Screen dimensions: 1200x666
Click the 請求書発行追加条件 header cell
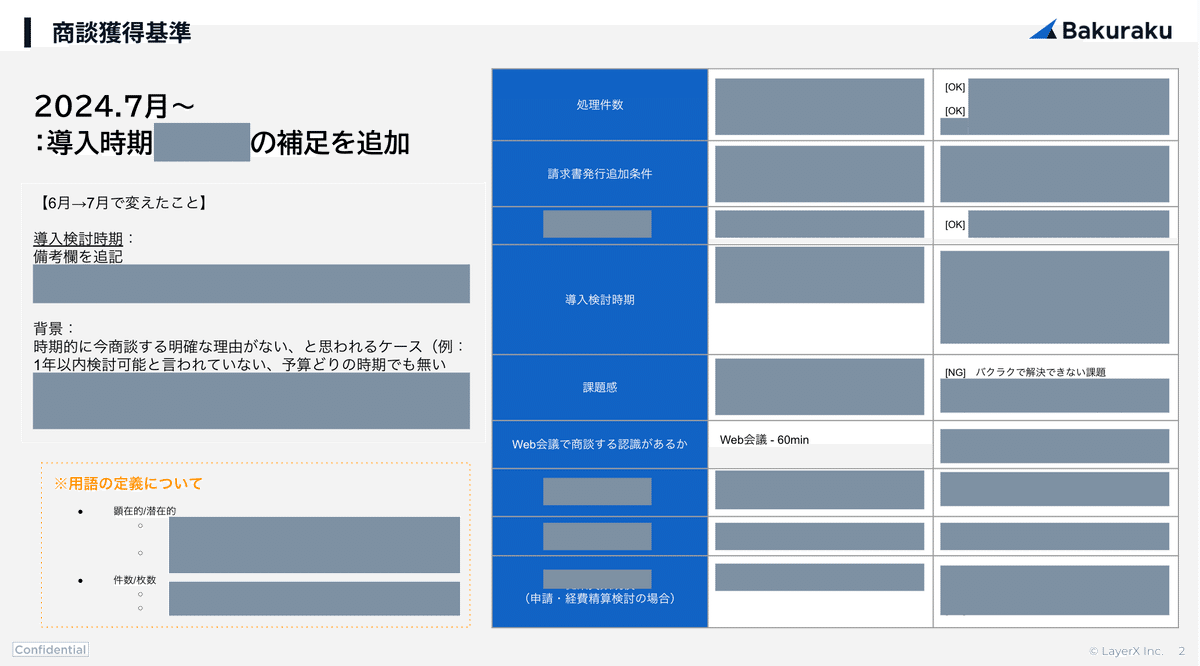[599, 174]
